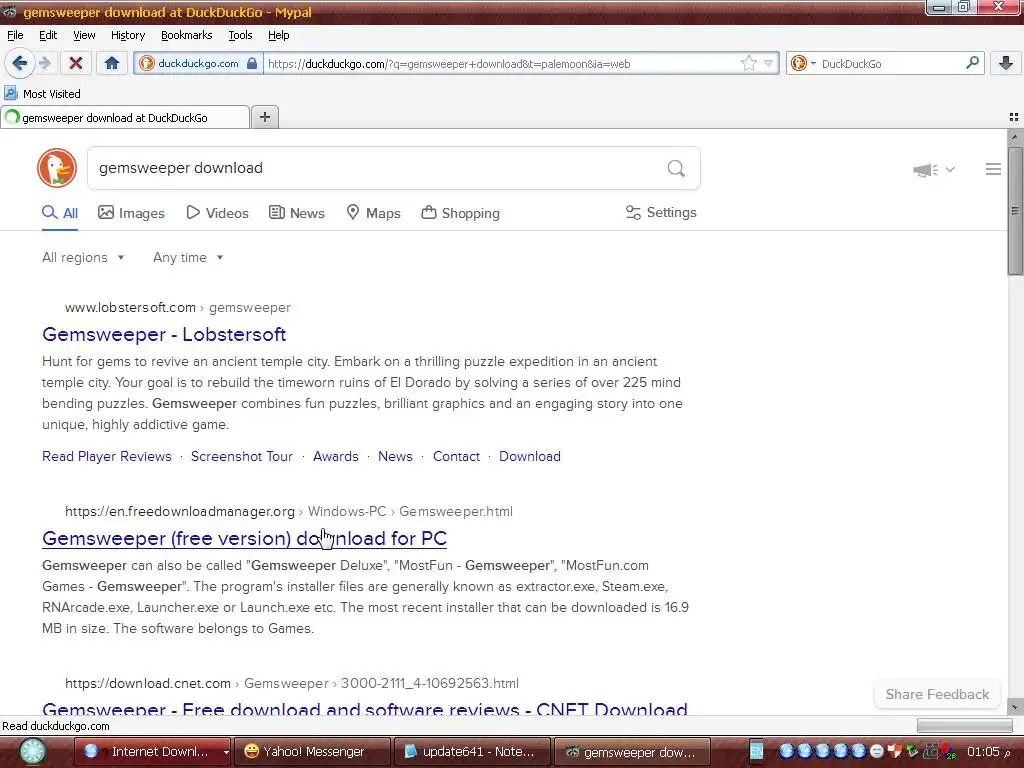Open the downloads arrow button
The image size is (1024, 768).
click(1006, 63)
